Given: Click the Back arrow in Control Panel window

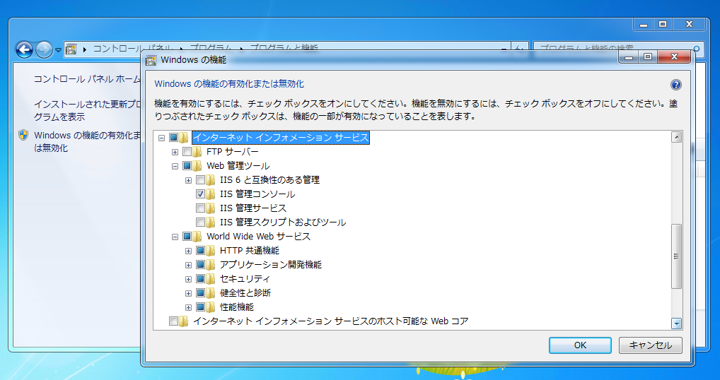Looking at the screenshot, I should (x=24, y=50).
